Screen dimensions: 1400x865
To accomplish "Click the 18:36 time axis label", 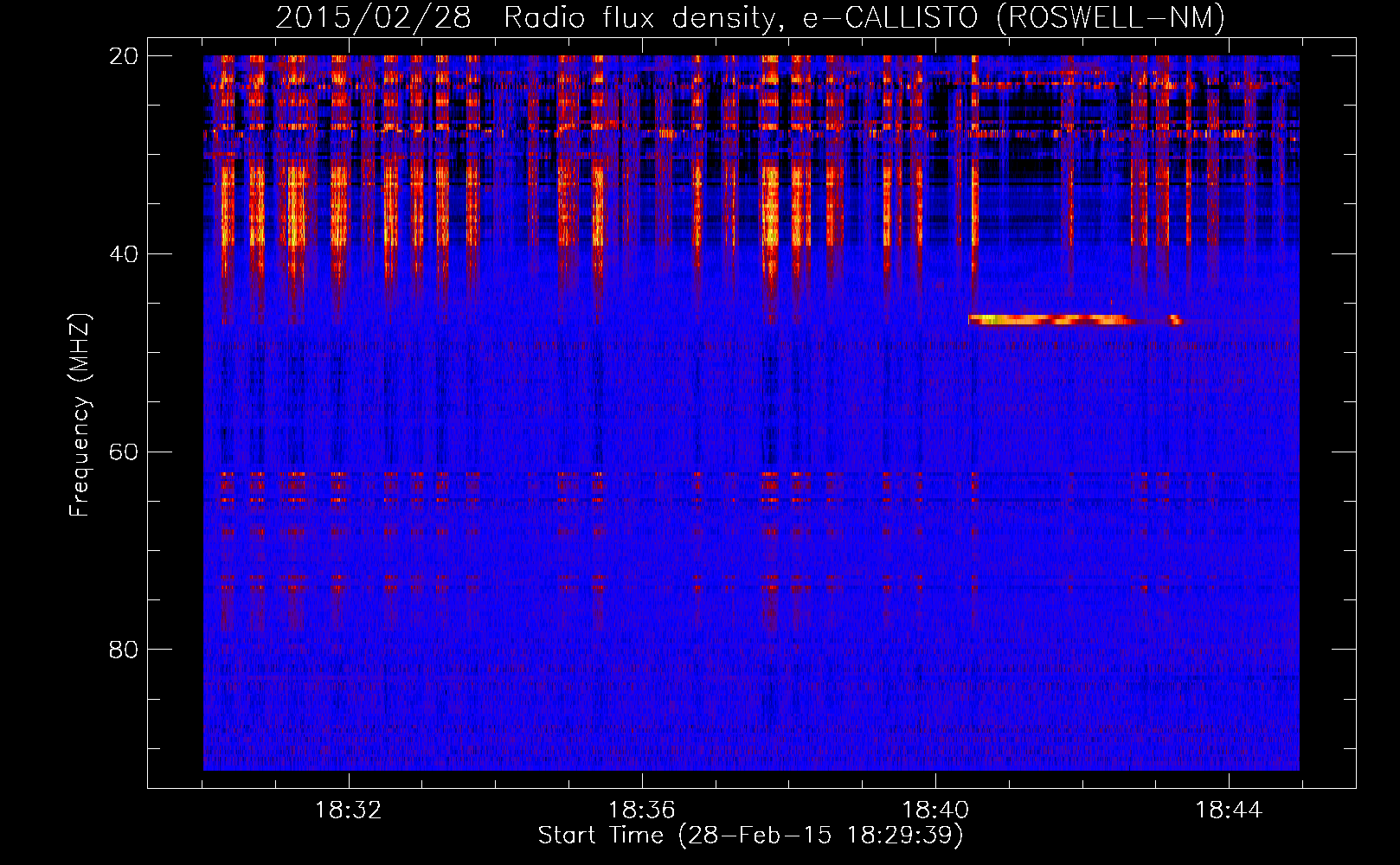I will point(641,811).
